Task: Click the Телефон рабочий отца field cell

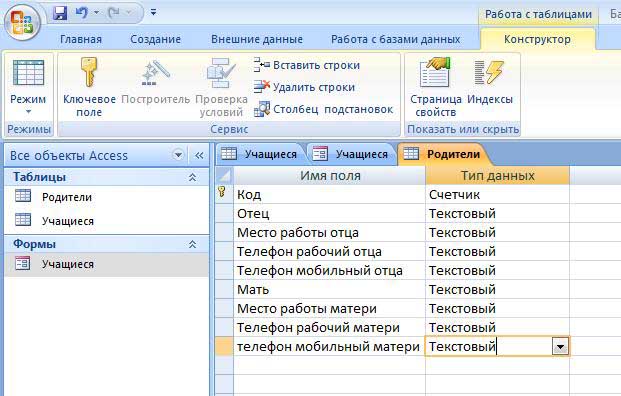Action: 330,251
